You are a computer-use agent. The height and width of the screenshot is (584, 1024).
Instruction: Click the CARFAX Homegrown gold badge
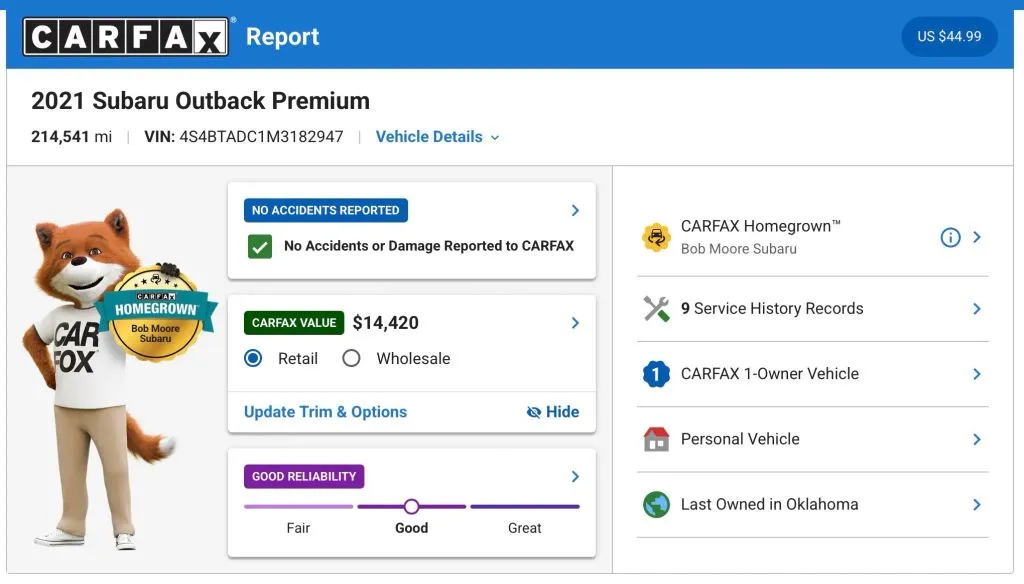point(155,314)
